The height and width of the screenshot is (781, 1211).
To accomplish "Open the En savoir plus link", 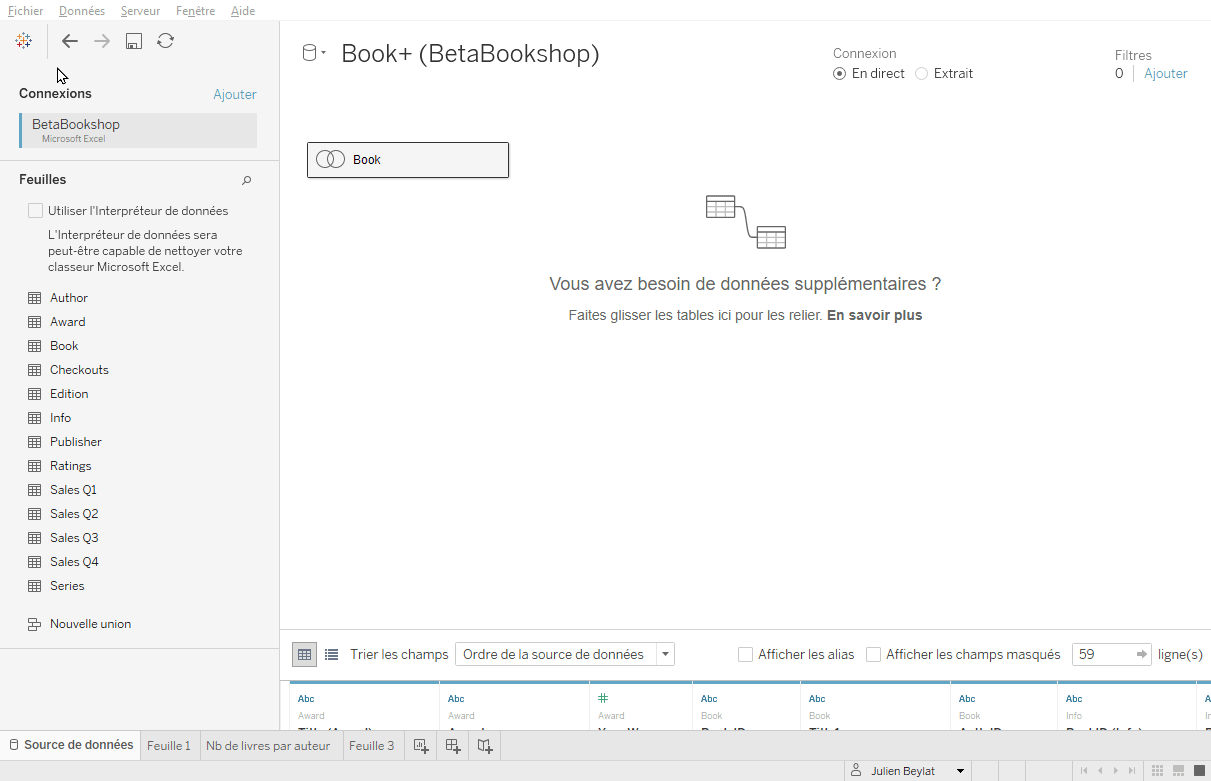I will [x=874, y=315].
